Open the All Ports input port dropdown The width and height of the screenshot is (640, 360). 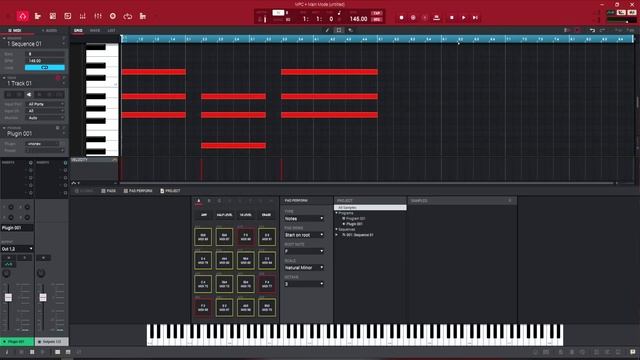45,104
